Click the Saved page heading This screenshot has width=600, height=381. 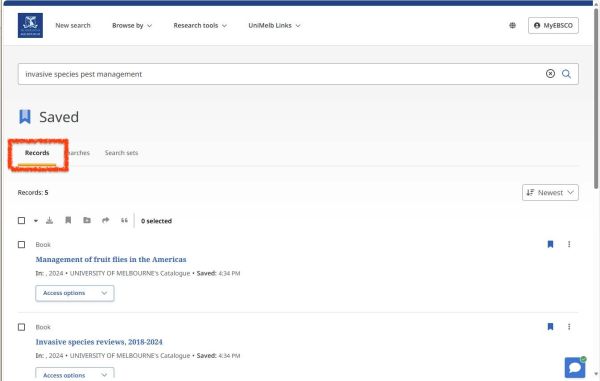pyautogui.click(x=59, y=117)
